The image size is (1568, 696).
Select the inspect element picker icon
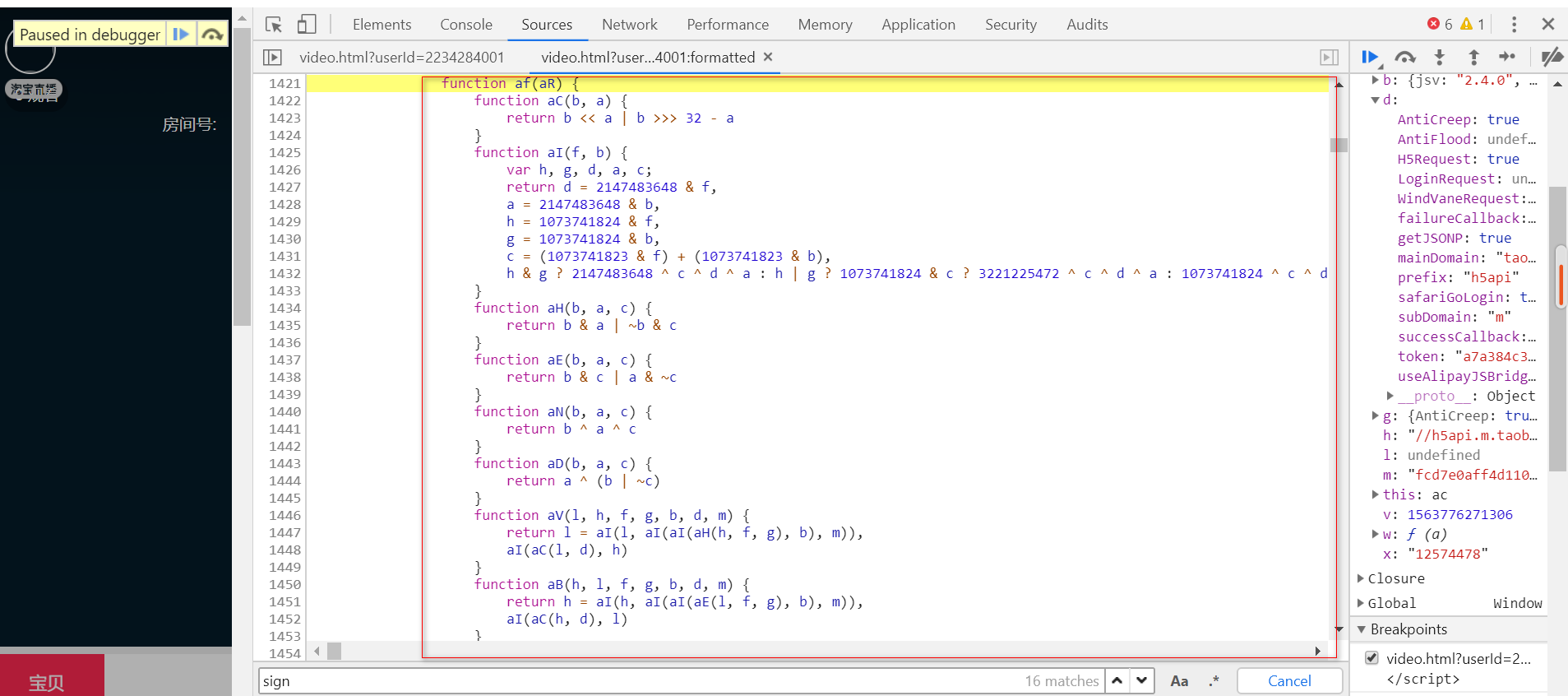pos(274,25)
